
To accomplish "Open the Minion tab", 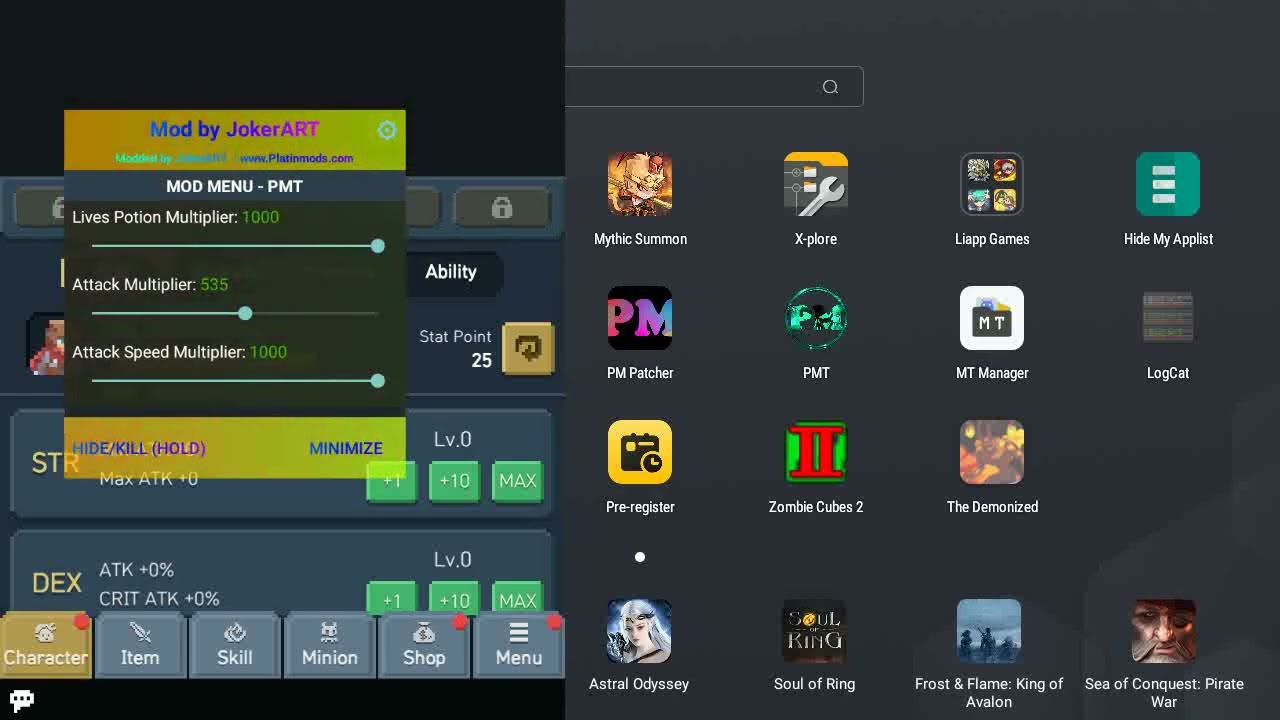I will click(x=330, y=645).
